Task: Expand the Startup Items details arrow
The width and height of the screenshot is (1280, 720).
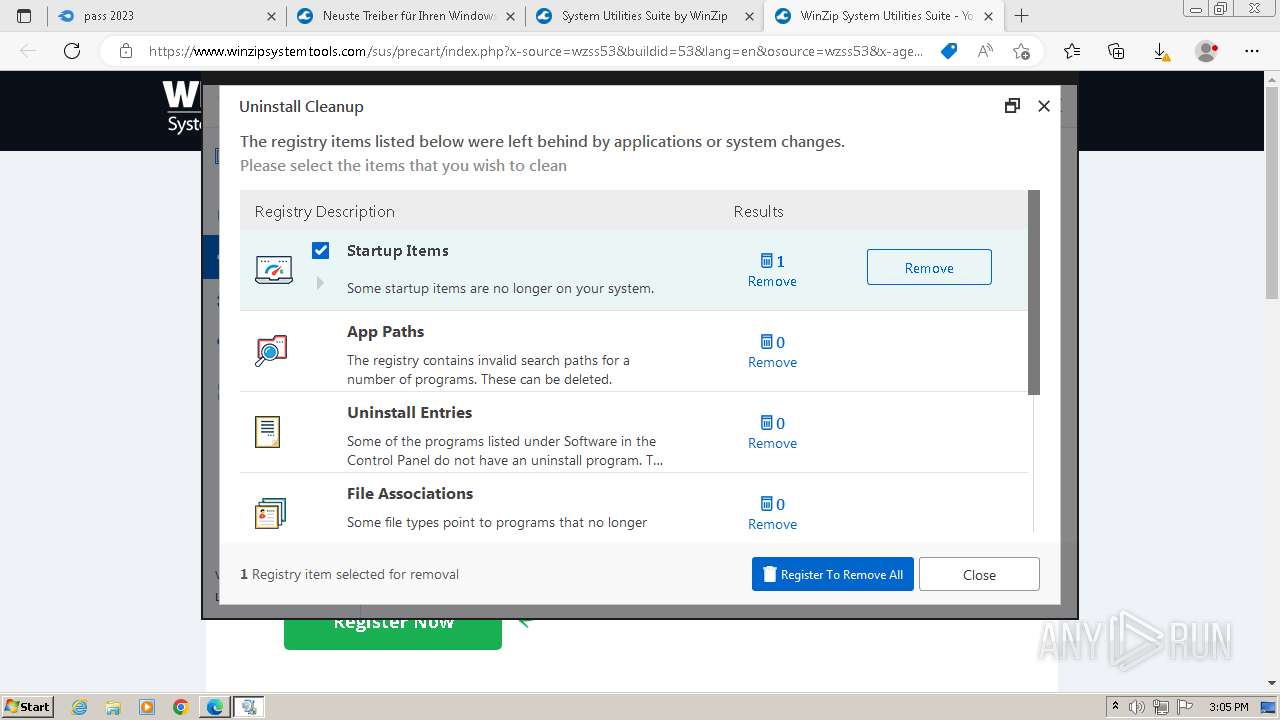Action: 320,283
